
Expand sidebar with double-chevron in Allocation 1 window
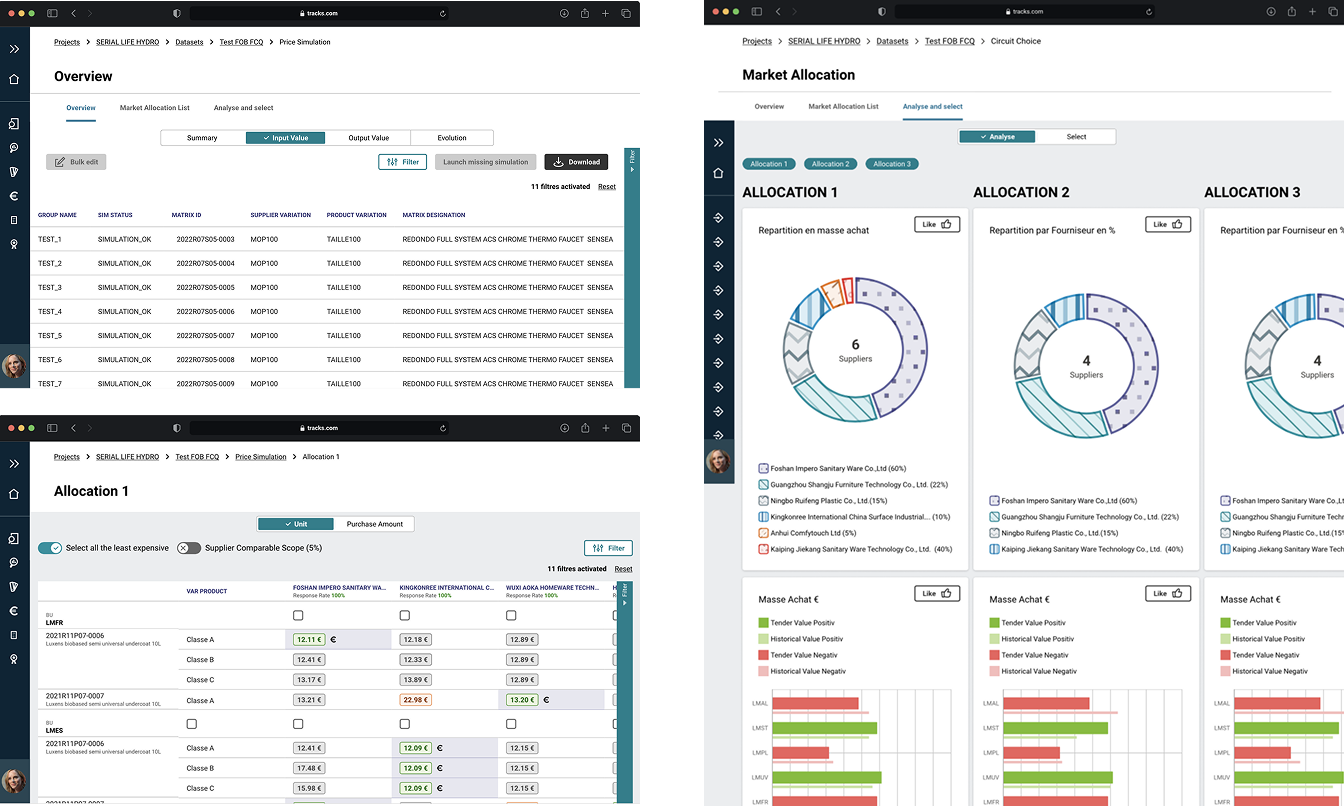click(x=14, y=464)
